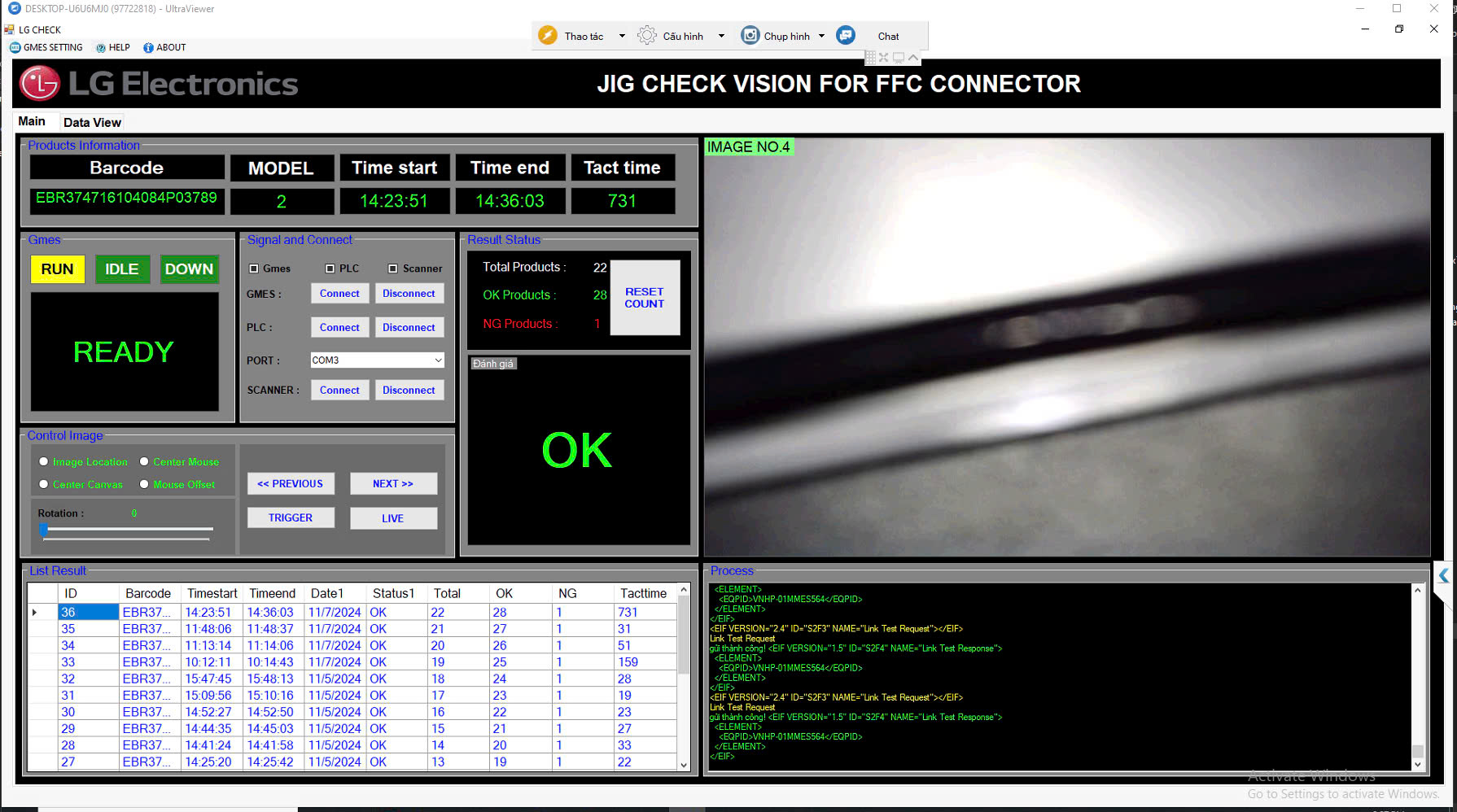Switch to the Data View tab
1457x812 pixels.
click(x=92, y=122)
